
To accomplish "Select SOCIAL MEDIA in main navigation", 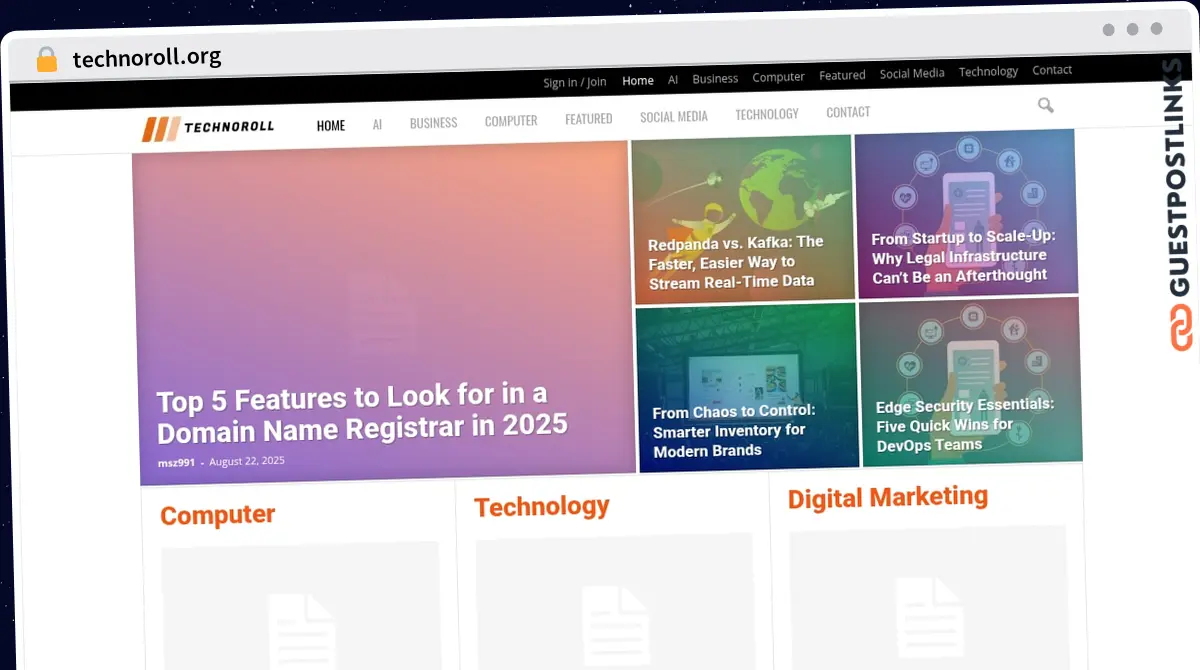I will [673, 117].
